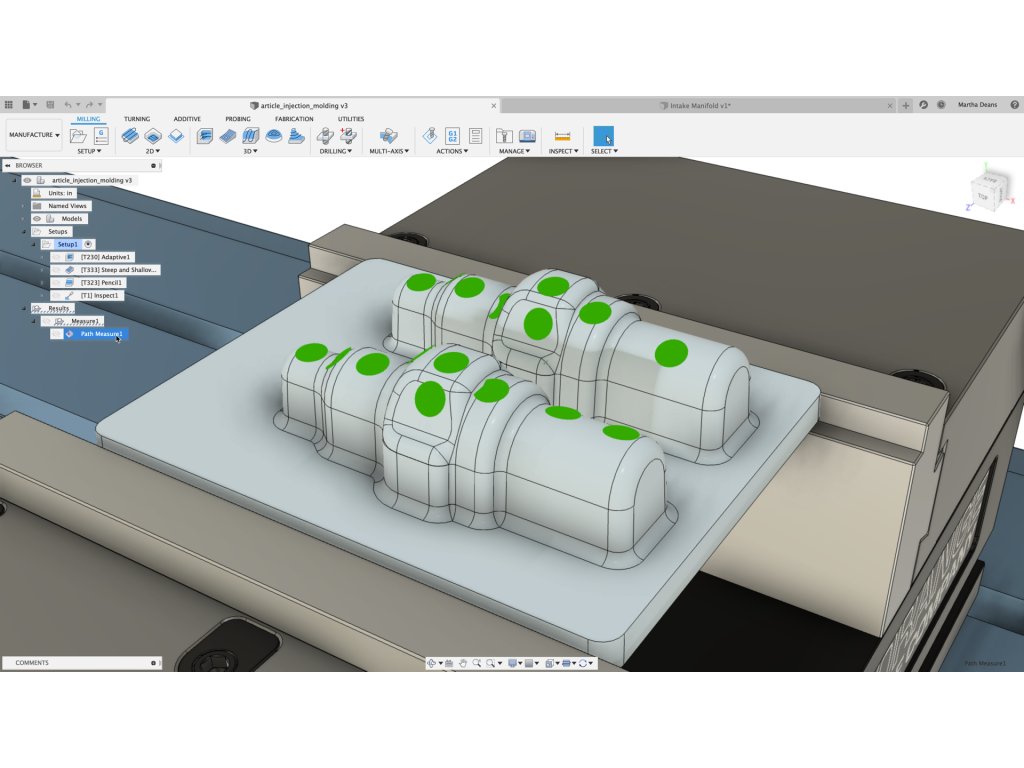The height and width of the screenshot is (768, 1024).
Task: Open the Setup Sheet icon
Action: point(475,136)
